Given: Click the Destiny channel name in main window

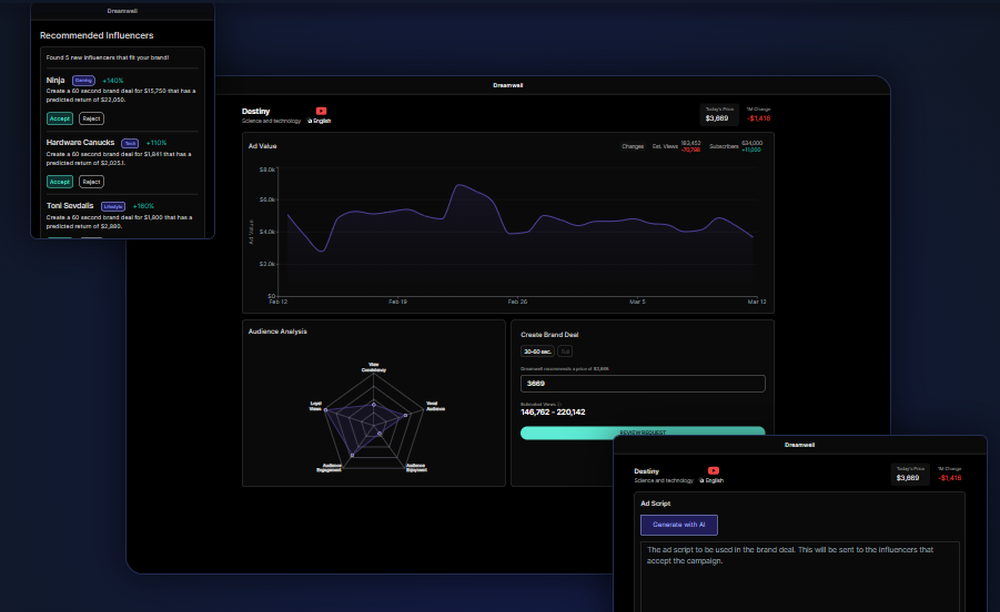Looking at the screenshot, I should pyautogui.click(x=256, y=112).
